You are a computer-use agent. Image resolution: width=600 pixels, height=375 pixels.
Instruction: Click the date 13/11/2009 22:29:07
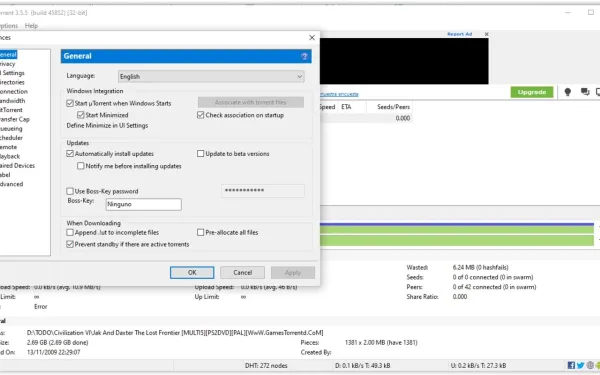54,352
